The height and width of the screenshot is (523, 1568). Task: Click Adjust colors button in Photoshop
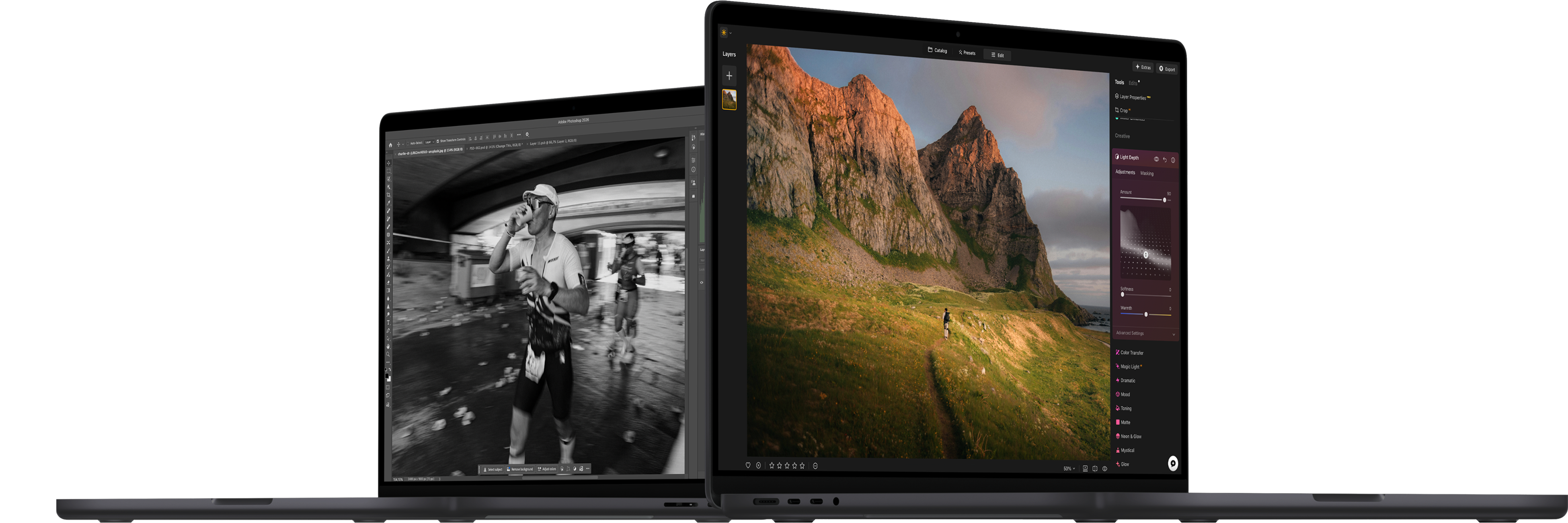(x=547, y=469)
